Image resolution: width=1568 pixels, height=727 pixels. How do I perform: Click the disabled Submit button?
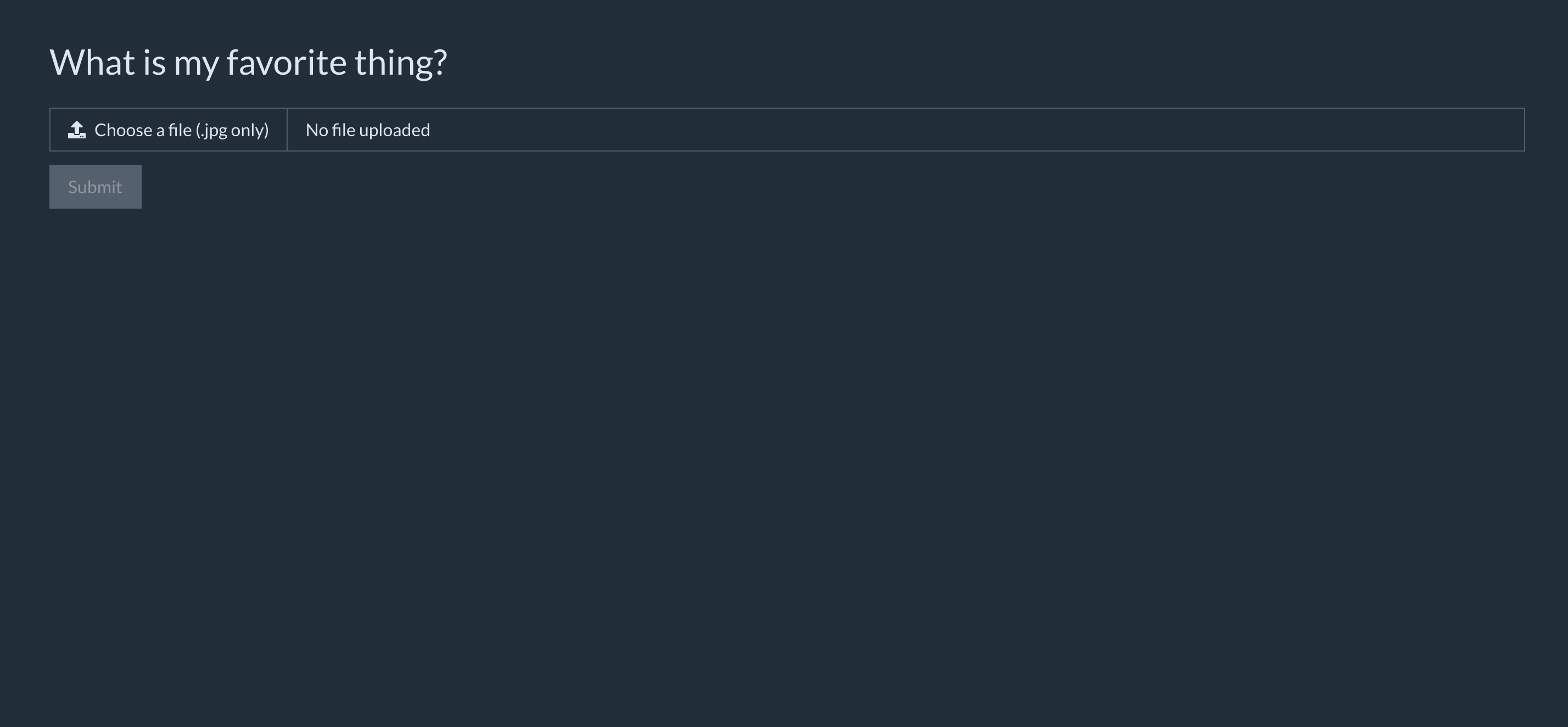click(96, 187)
